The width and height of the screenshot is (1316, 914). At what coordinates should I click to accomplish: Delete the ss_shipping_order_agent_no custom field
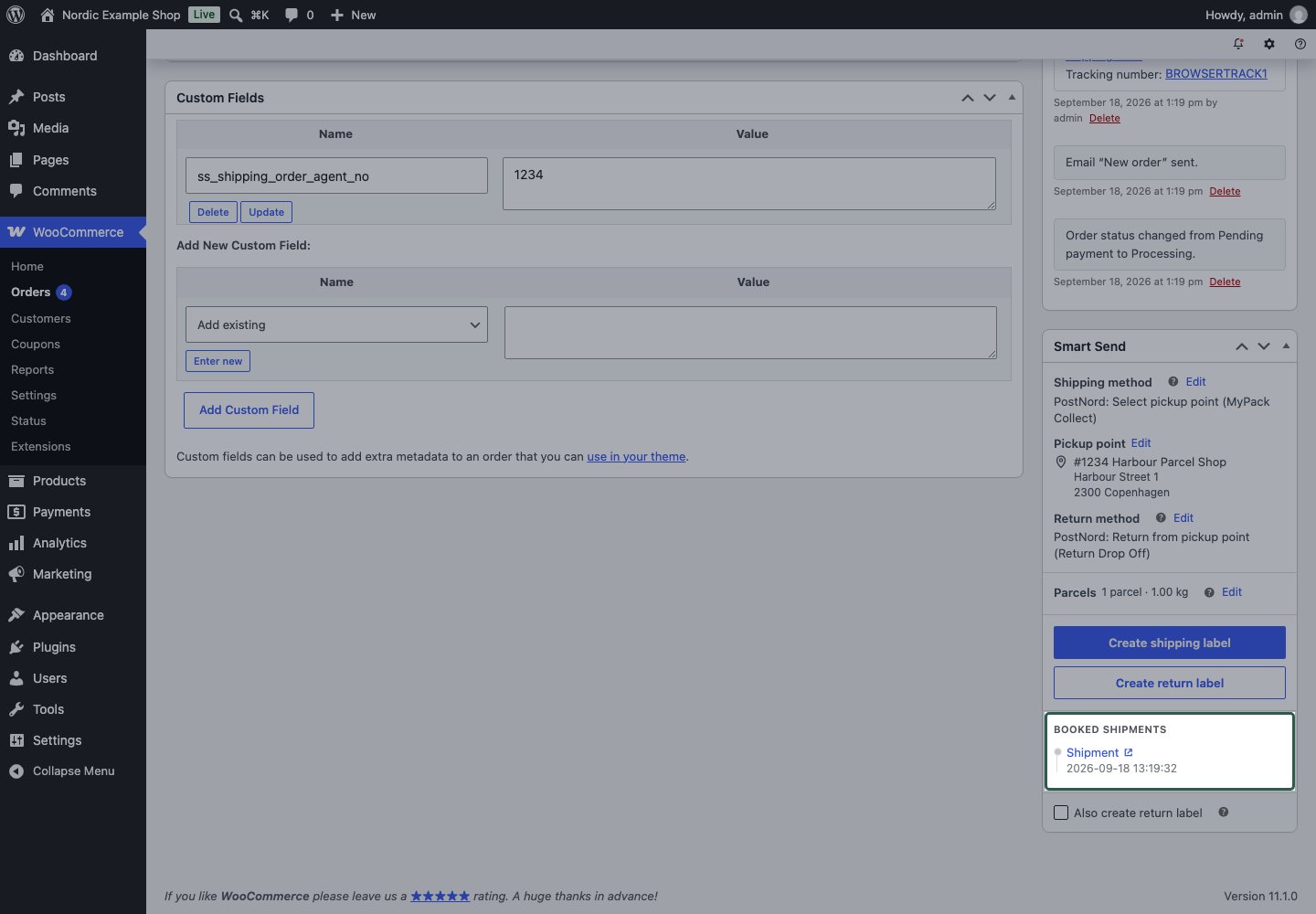tap(213, 212)
